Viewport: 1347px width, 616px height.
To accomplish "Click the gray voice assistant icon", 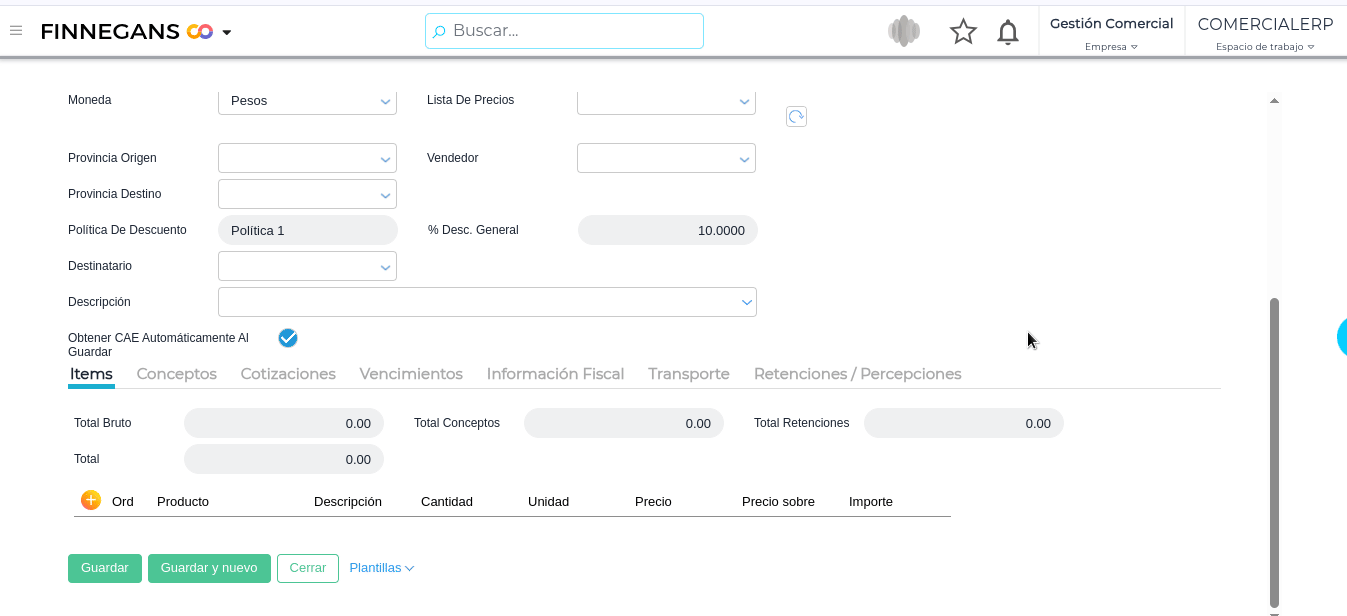I will point(904,32).
